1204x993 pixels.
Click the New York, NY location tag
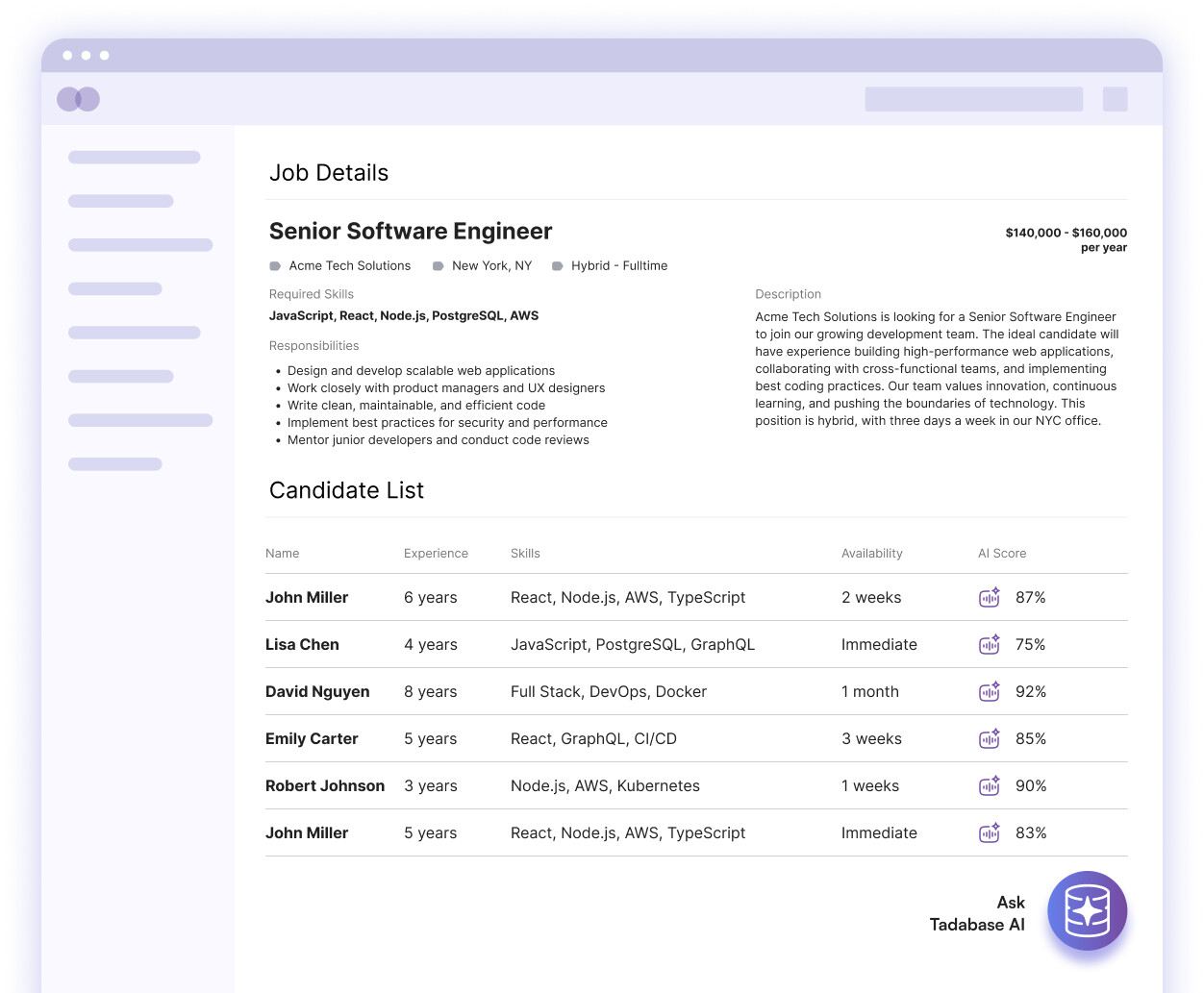(x=482, y=265)
